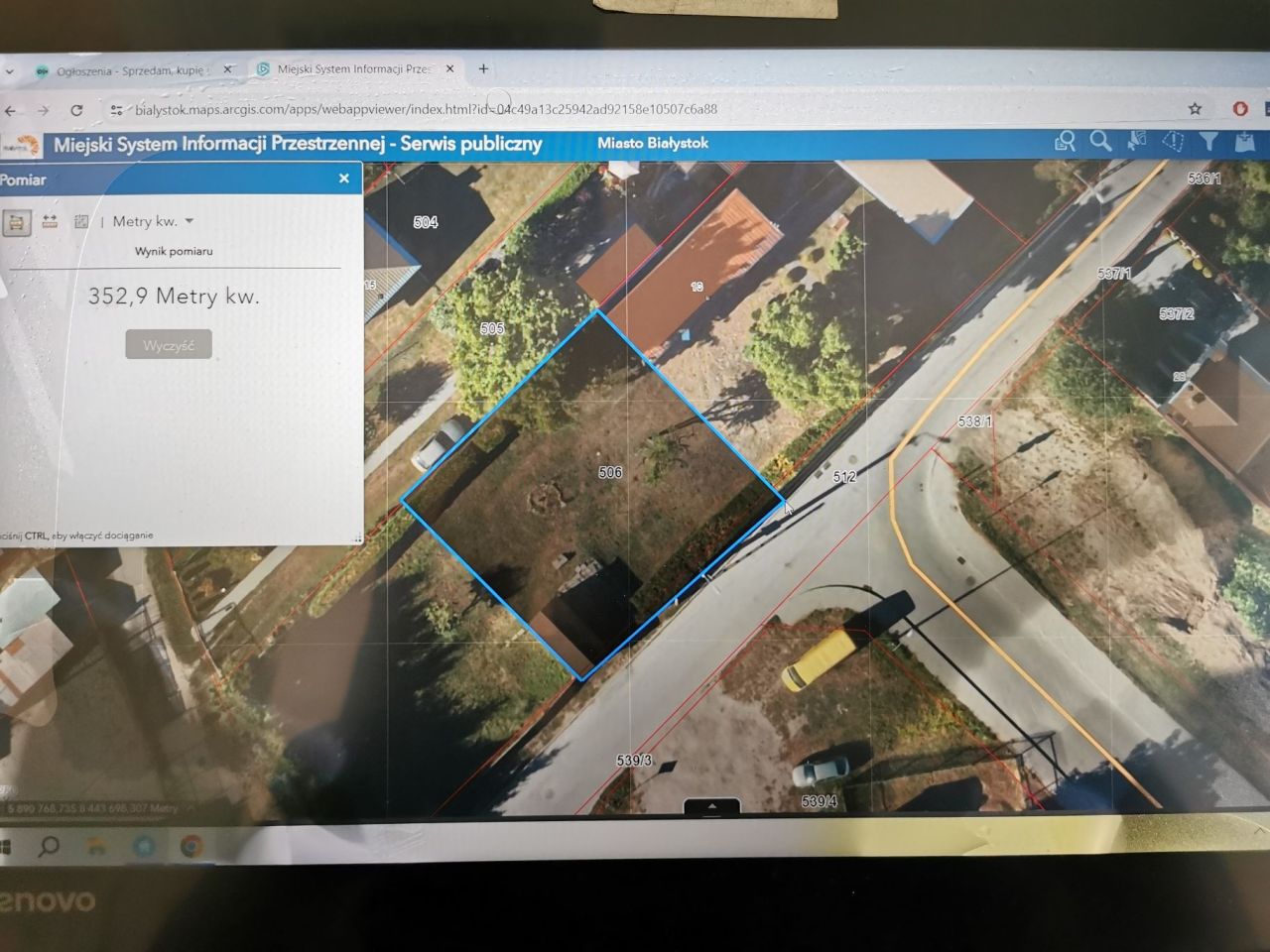Open the Metry kw. units dropdown
1270x952 pixels.
click(x=153, y=221)
